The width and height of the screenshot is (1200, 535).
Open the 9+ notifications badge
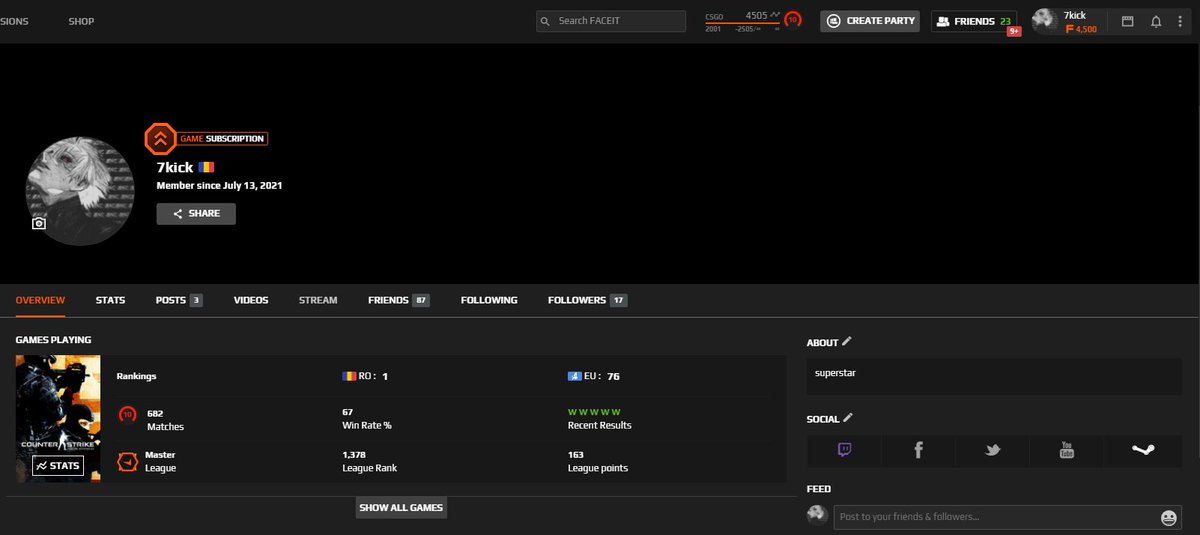(1013, 32)
